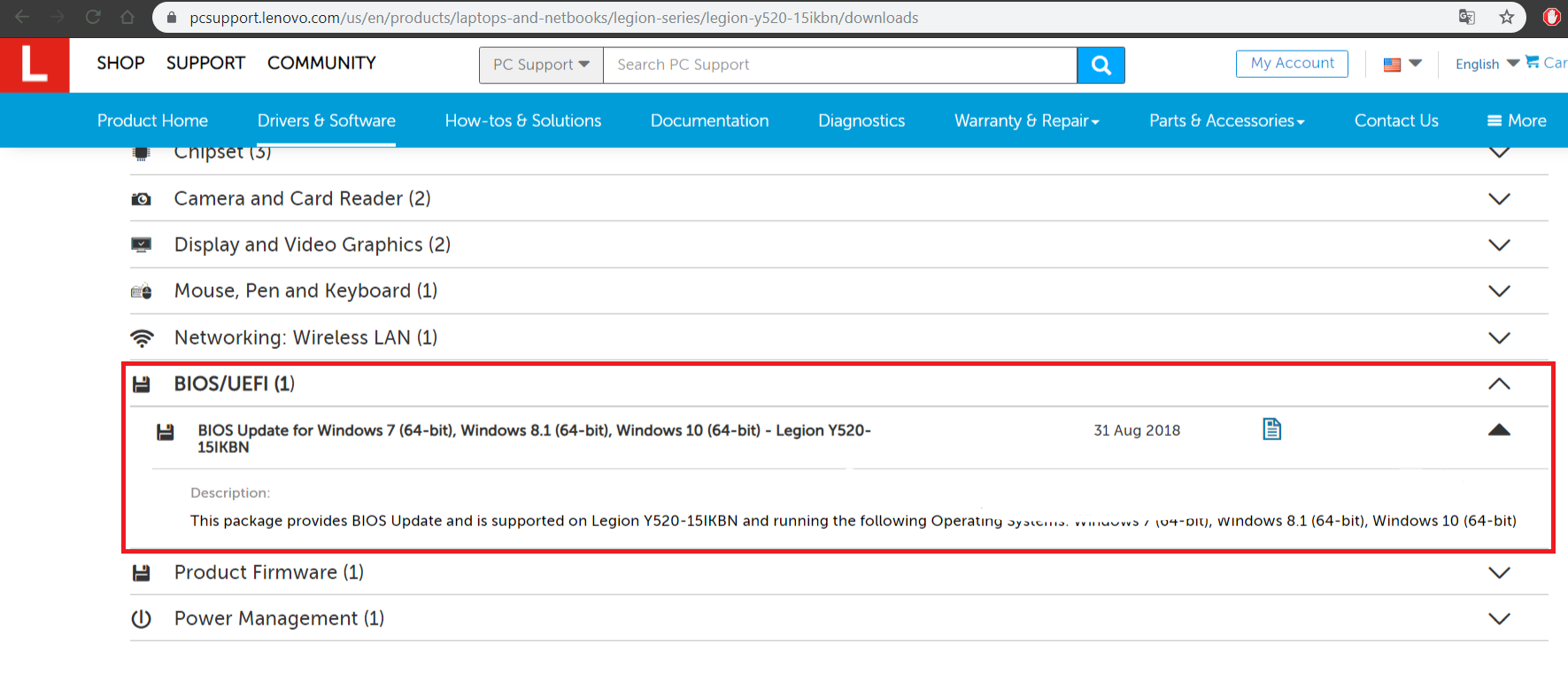
Task: Collapse the BIOS/UEFI section chevron
Action: click(1499, 384)
